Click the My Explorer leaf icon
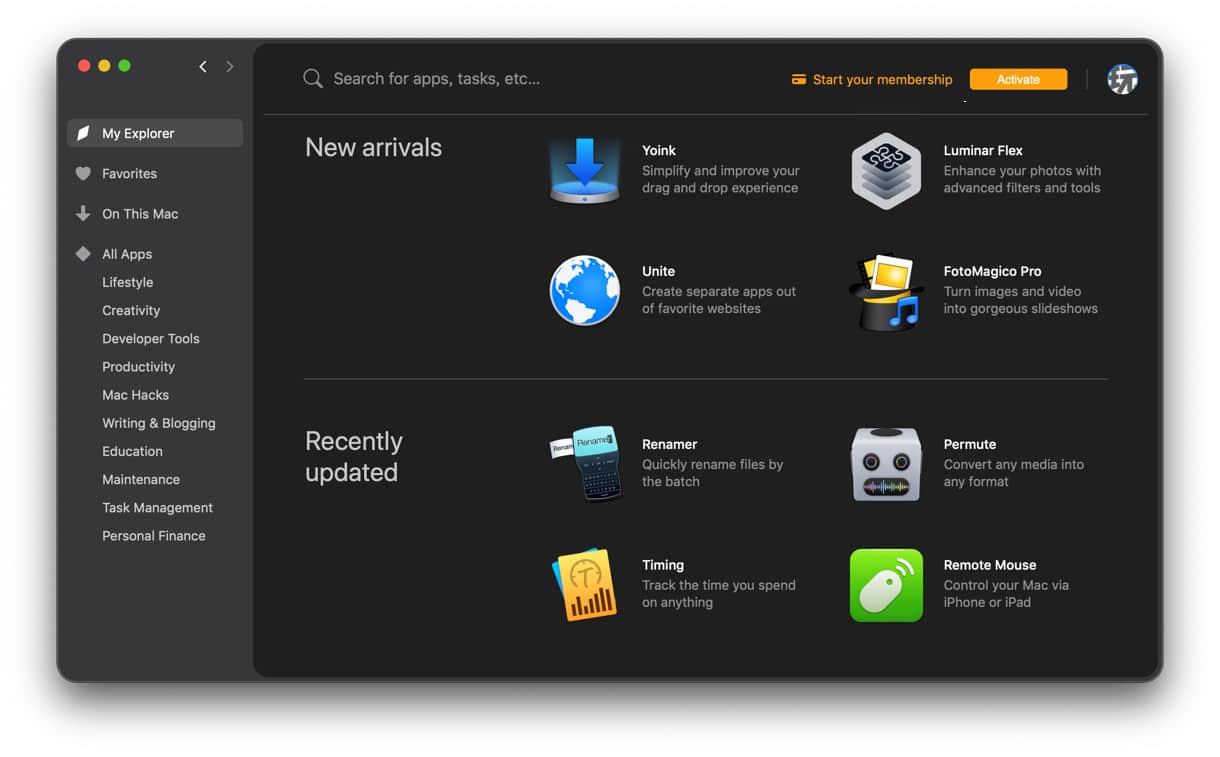Viewport: 1220px width, 757px height. click(84, 133)
